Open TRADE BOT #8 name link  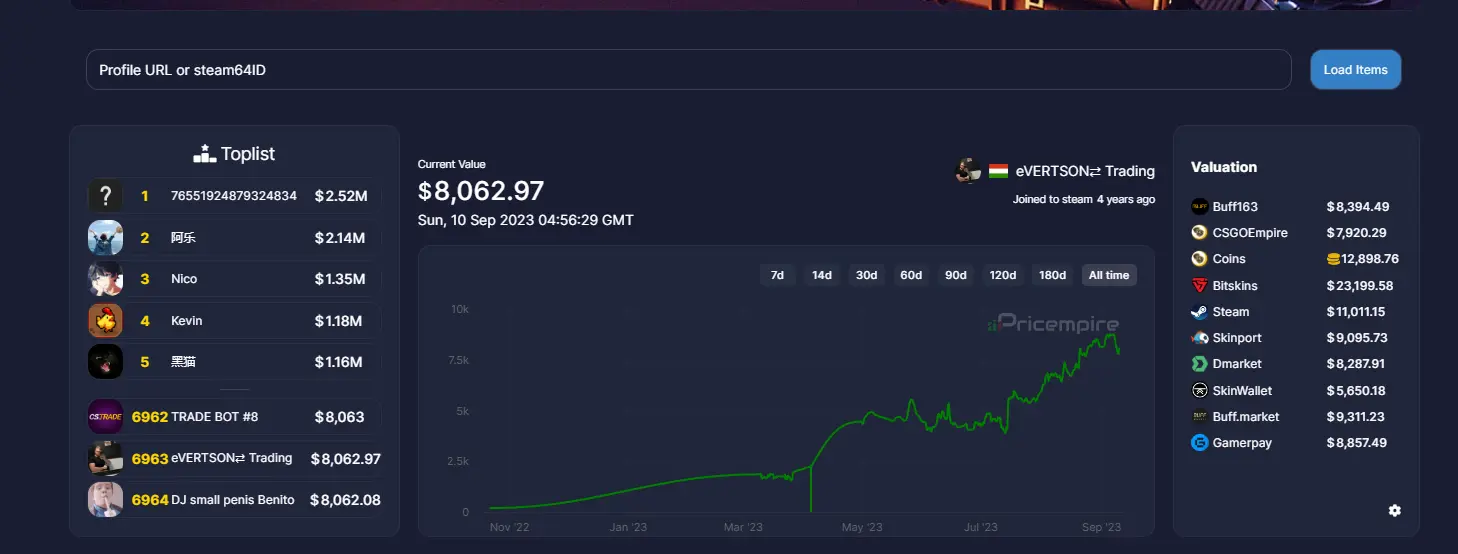click(215, 417)
